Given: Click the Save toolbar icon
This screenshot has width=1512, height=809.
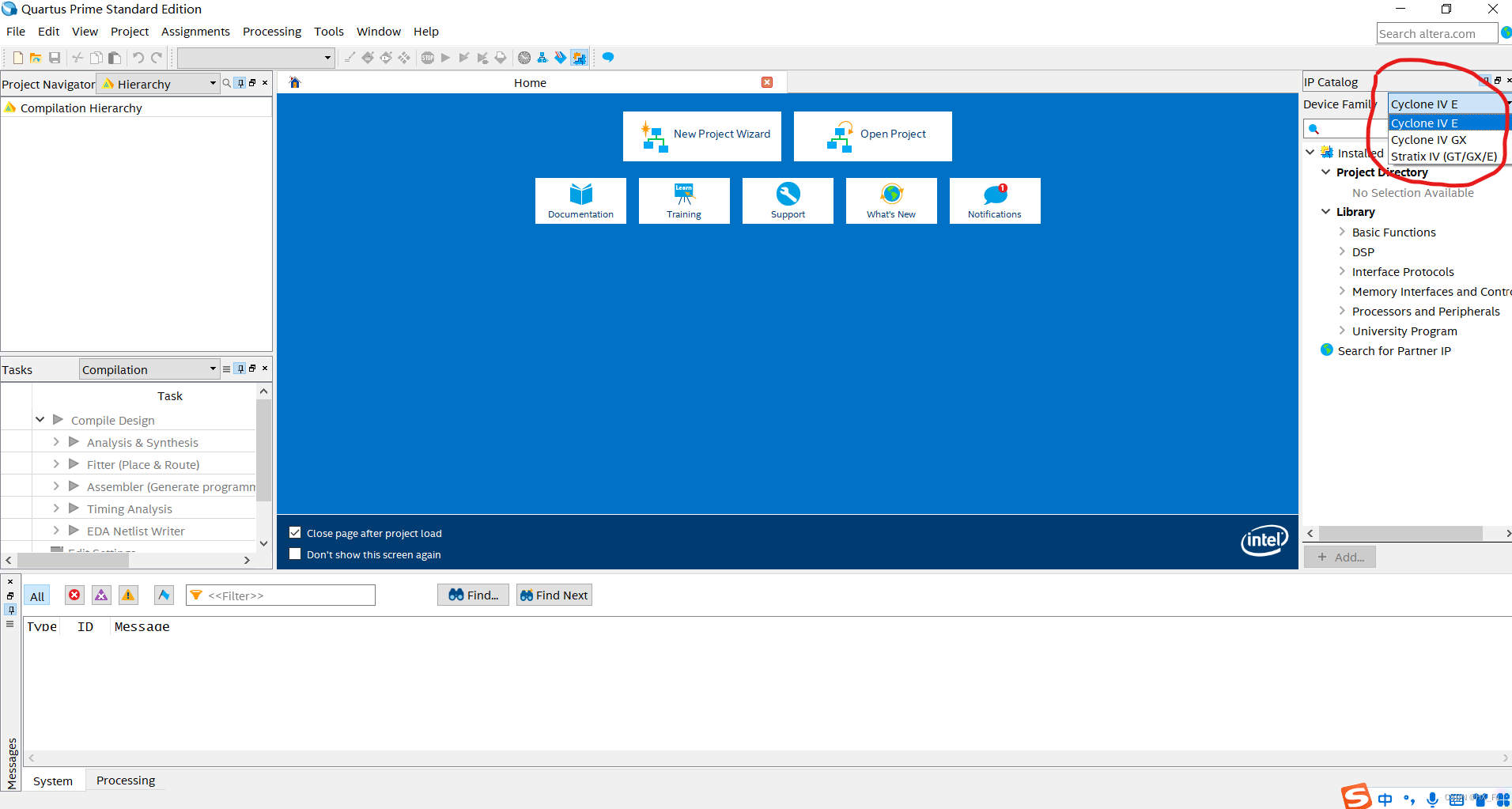Looking at the screenshot, I should (55, 58).
